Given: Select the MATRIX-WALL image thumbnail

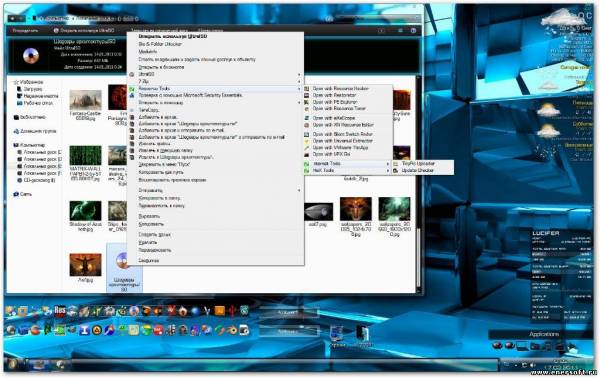Looking at the screenshot, I should click(x=85, y=156).
